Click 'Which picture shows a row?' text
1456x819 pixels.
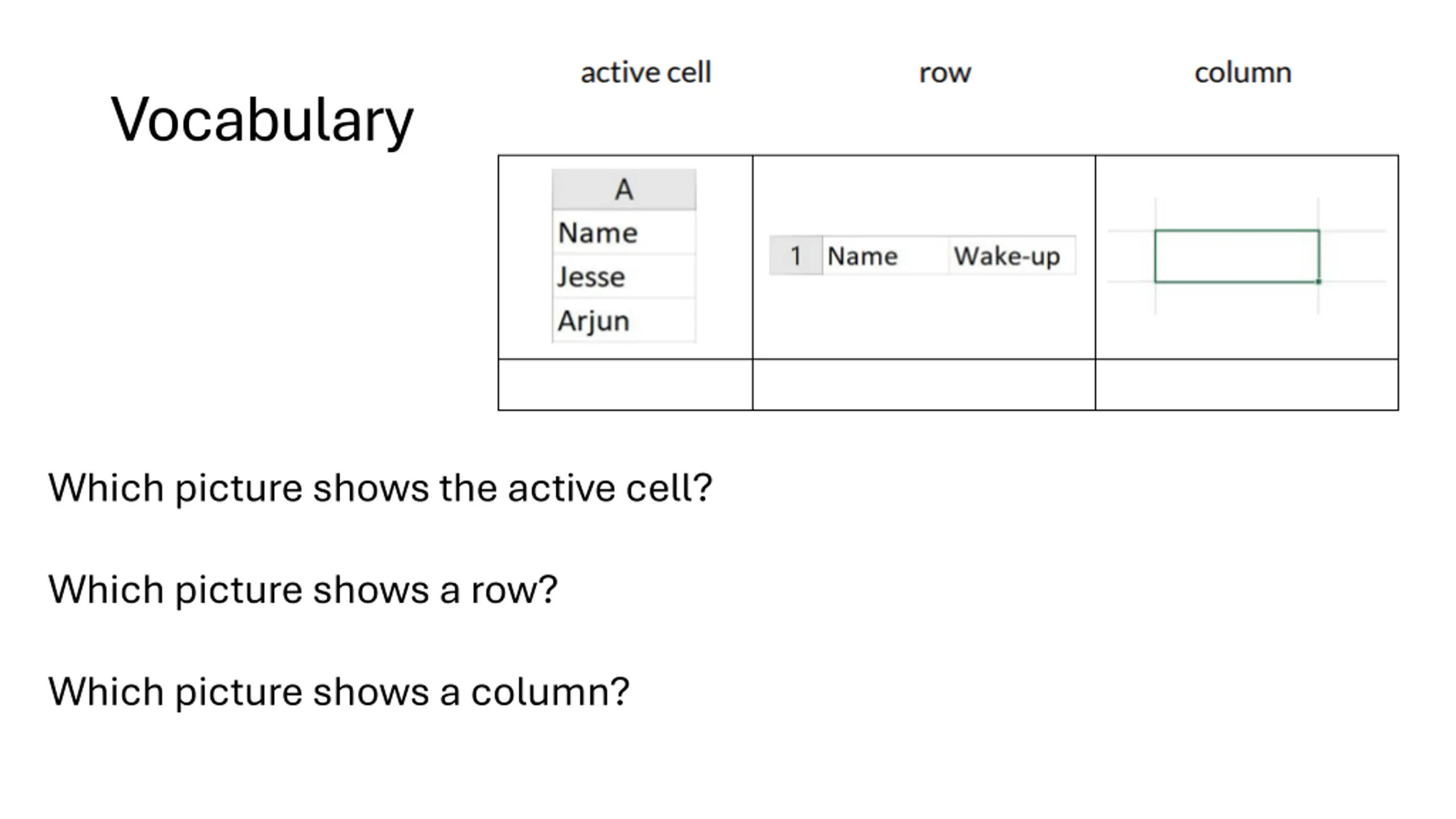[x=303, y=590]
